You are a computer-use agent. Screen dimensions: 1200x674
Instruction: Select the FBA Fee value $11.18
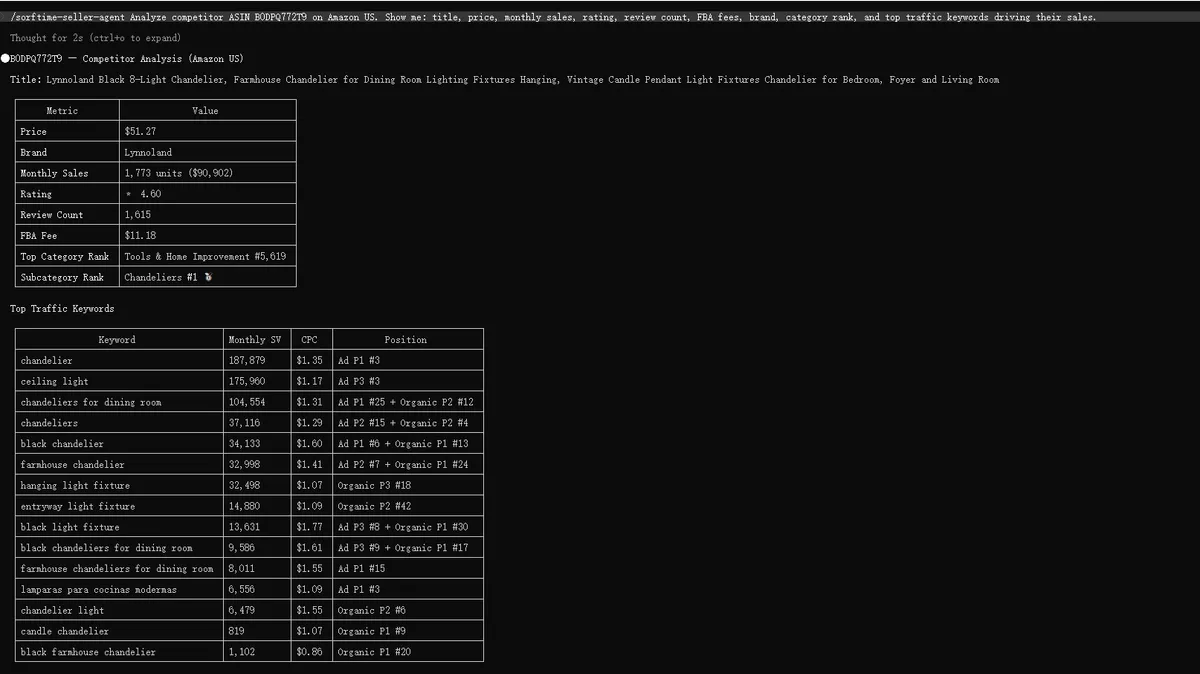(x=140, y=236)
